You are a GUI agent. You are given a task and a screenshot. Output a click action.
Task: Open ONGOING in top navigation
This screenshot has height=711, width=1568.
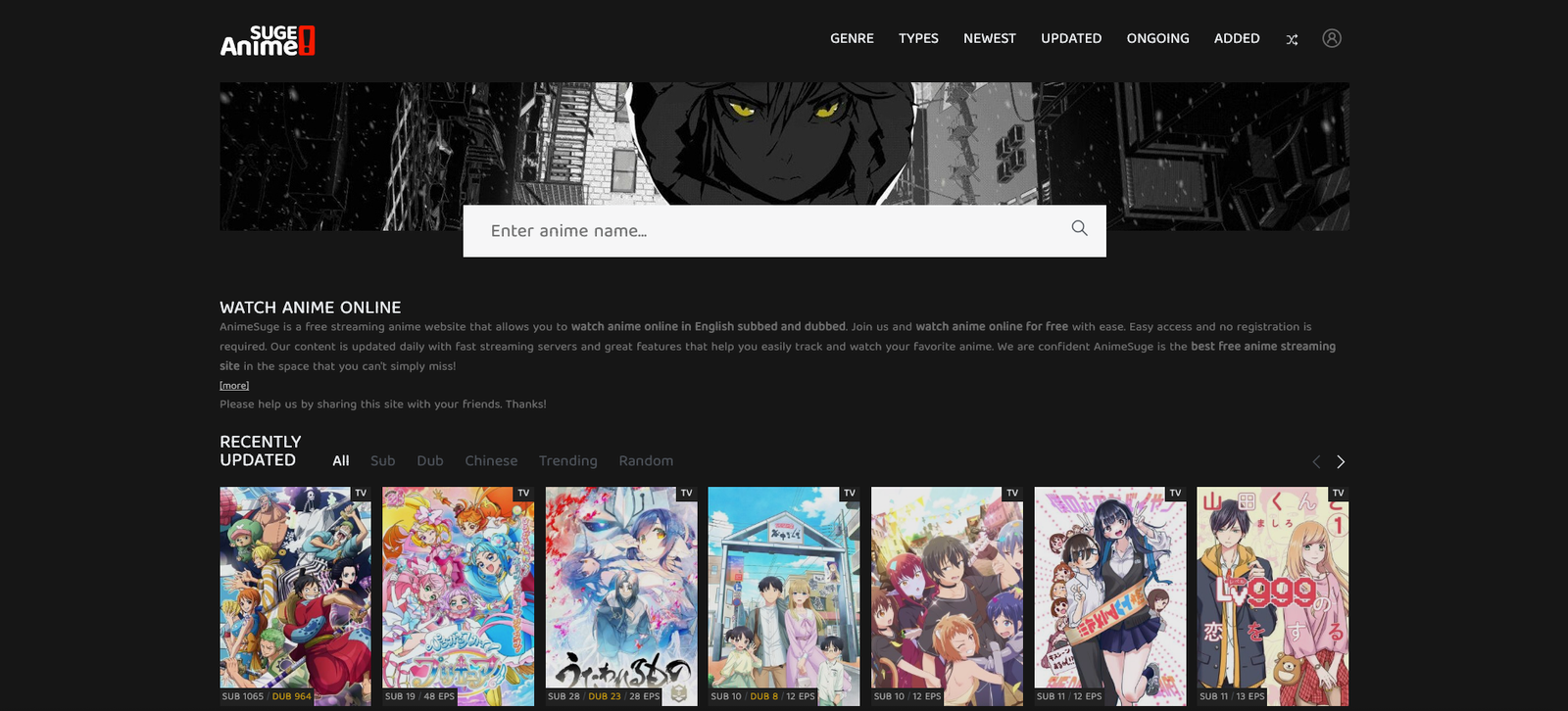pyautogui.click(x=1157, y=38)
